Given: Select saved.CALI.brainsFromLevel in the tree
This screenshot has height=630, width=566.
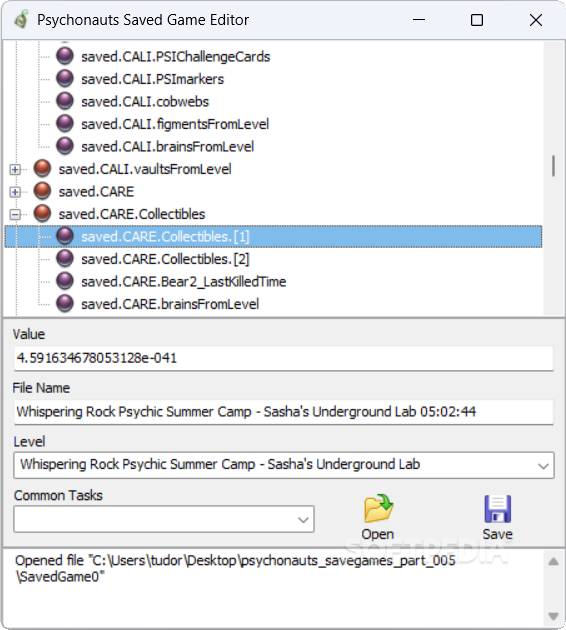Looking at the screenshot, I should pyautogui.click(x=168, y=147).
